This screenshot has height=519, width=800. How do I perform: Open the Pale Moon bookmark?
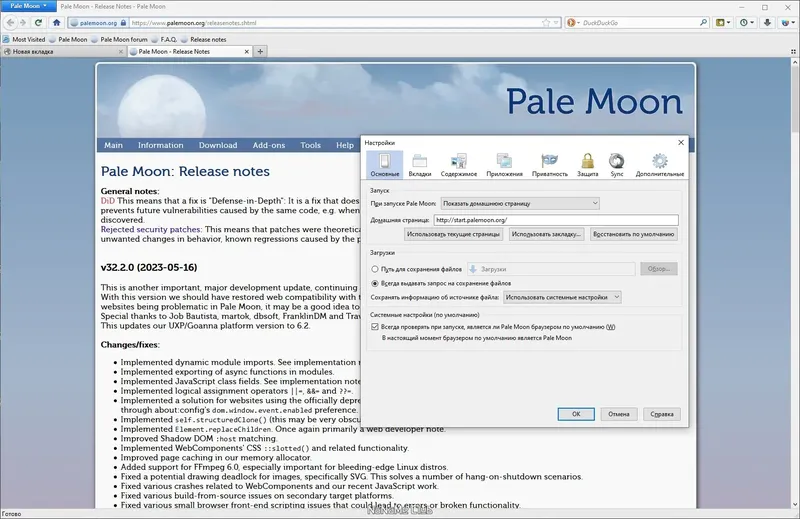pos(68,39)
